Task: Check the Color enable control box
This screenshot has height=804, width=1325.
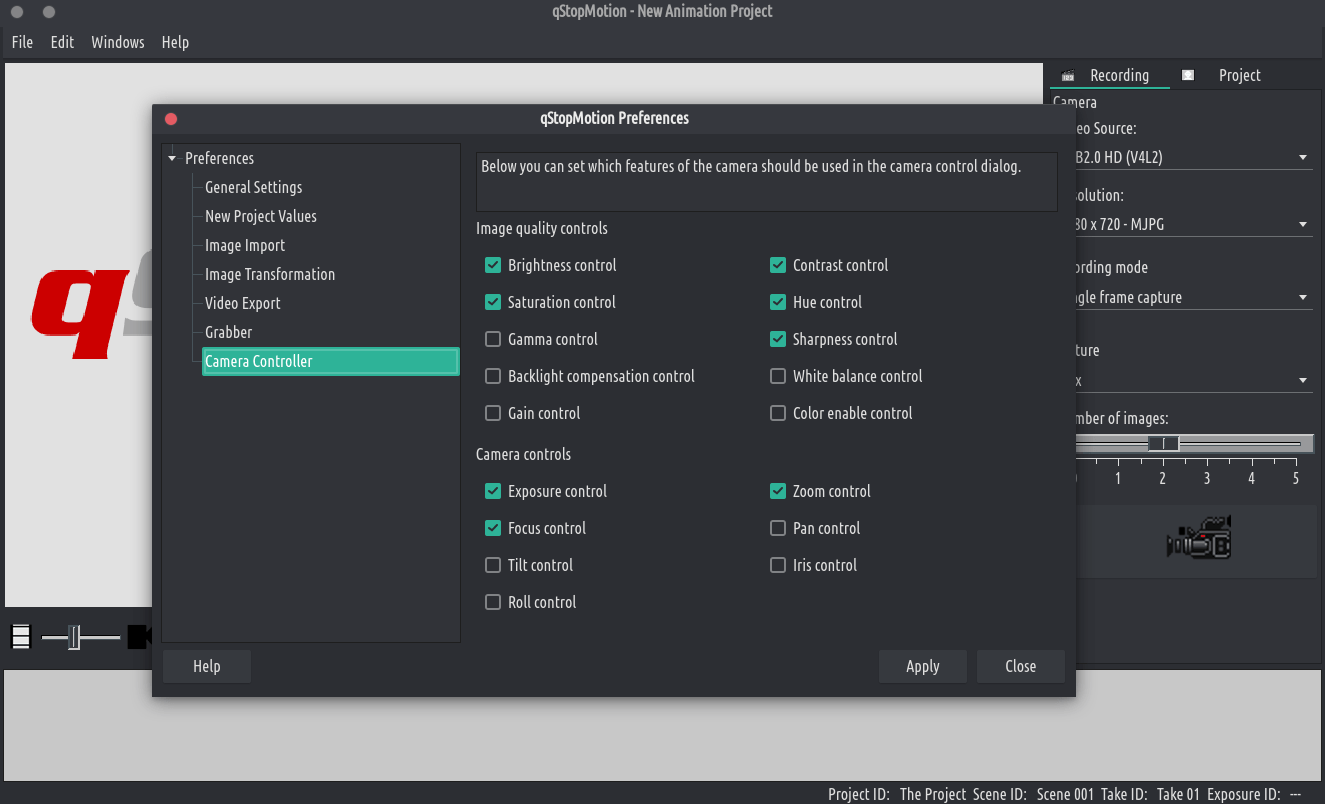Action: tap(778, 413)
